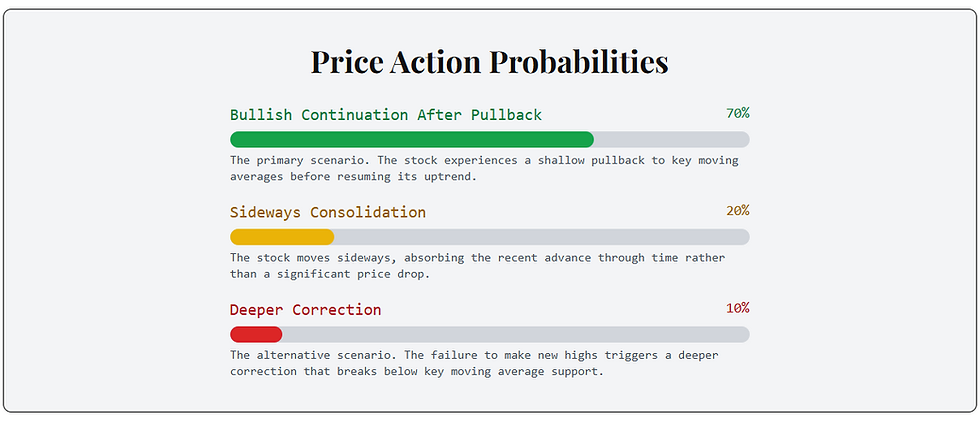Click the yellow filled progress bar
This screenshot has height=422, width=980.
pos(282,237)
